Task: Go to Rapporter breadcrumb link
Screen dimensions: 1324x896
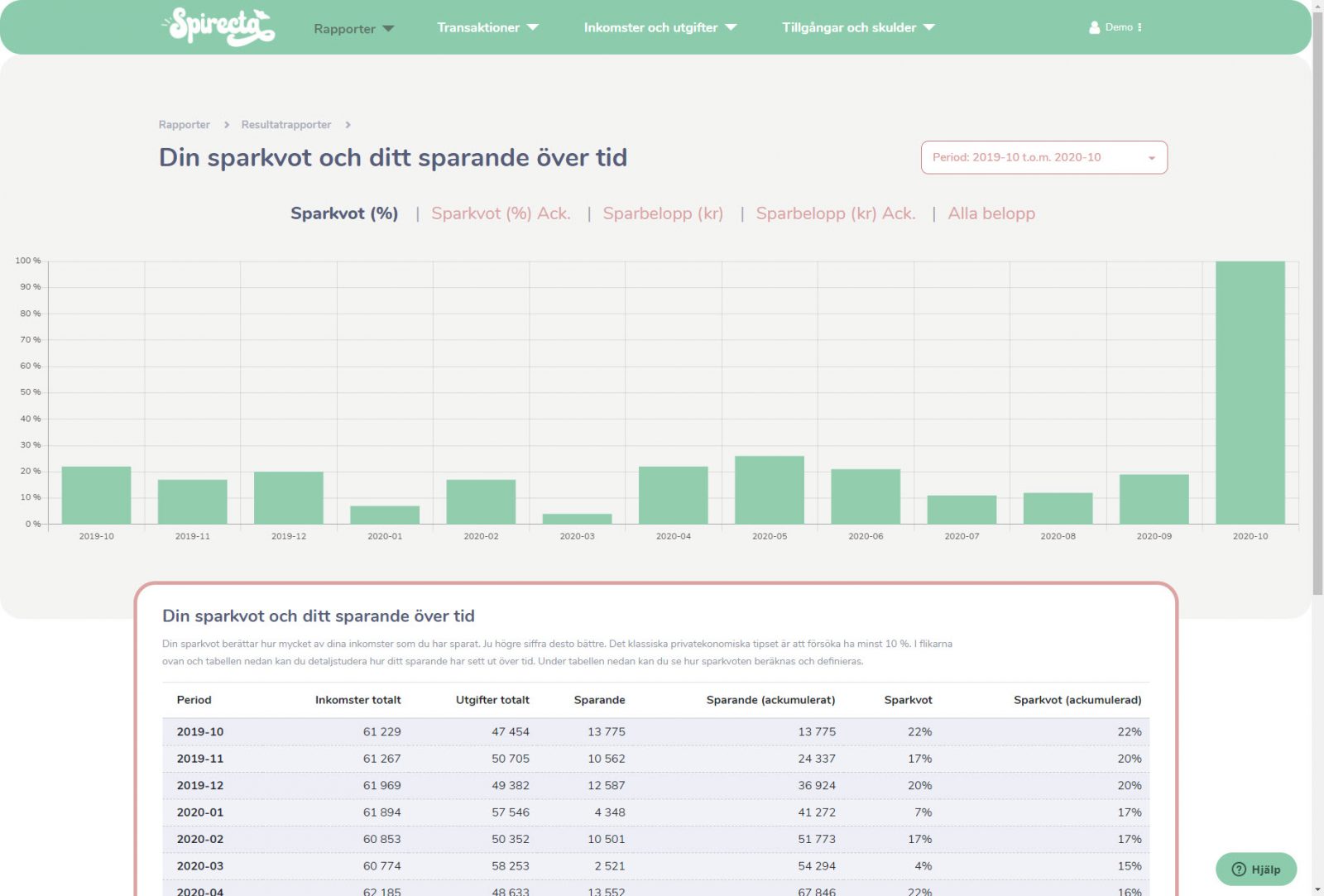Action: pos(184,125)
